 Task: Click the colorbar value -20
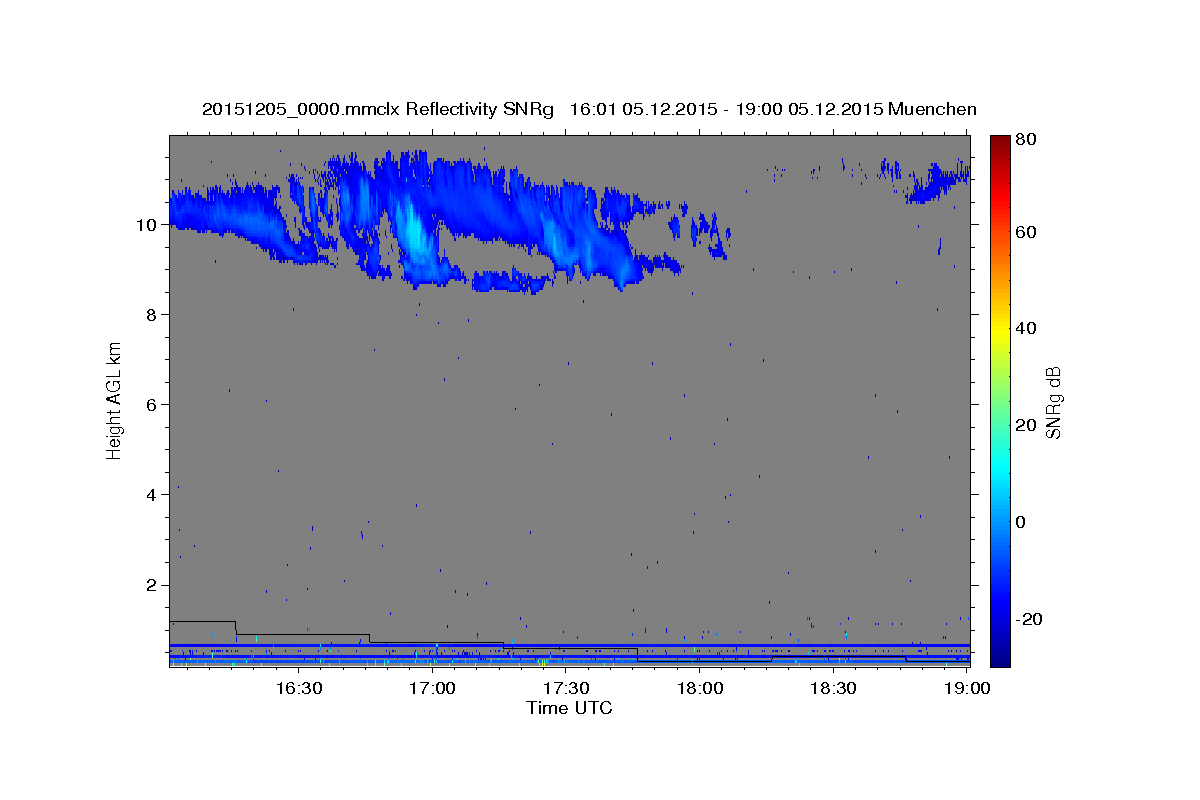[x=1029, y=619]
